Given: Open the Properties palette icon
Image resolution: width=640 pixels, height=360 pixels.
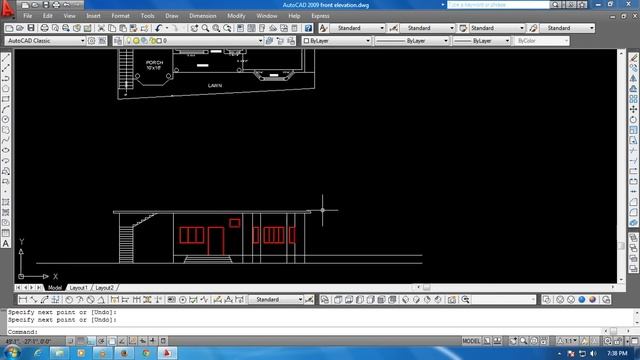Looking at the screenshot, I should pyautogui.click(x=240, y=28).
